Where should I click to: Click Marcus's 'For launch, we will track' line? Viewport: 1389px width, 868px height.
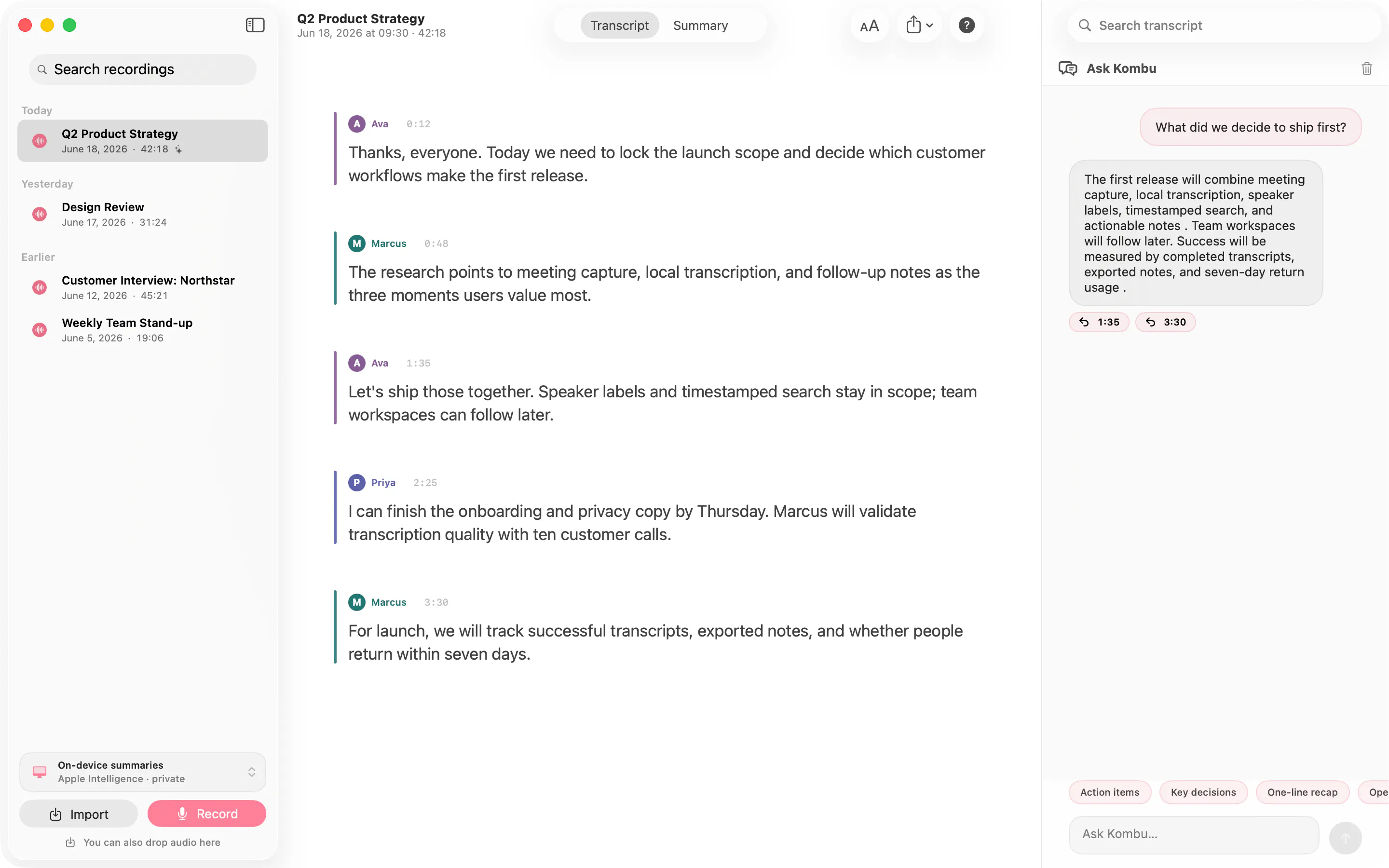coord(655,642)
